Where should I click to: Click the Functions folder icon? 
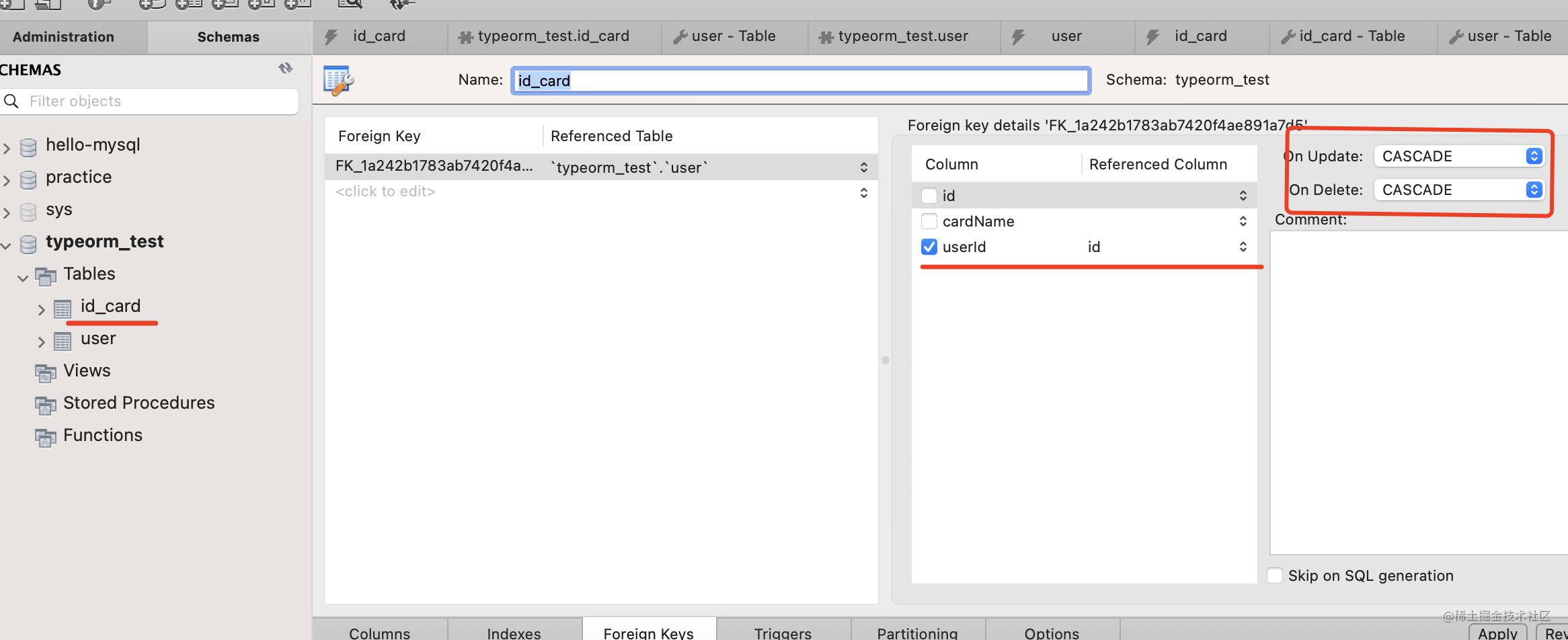tap(46, 437)
